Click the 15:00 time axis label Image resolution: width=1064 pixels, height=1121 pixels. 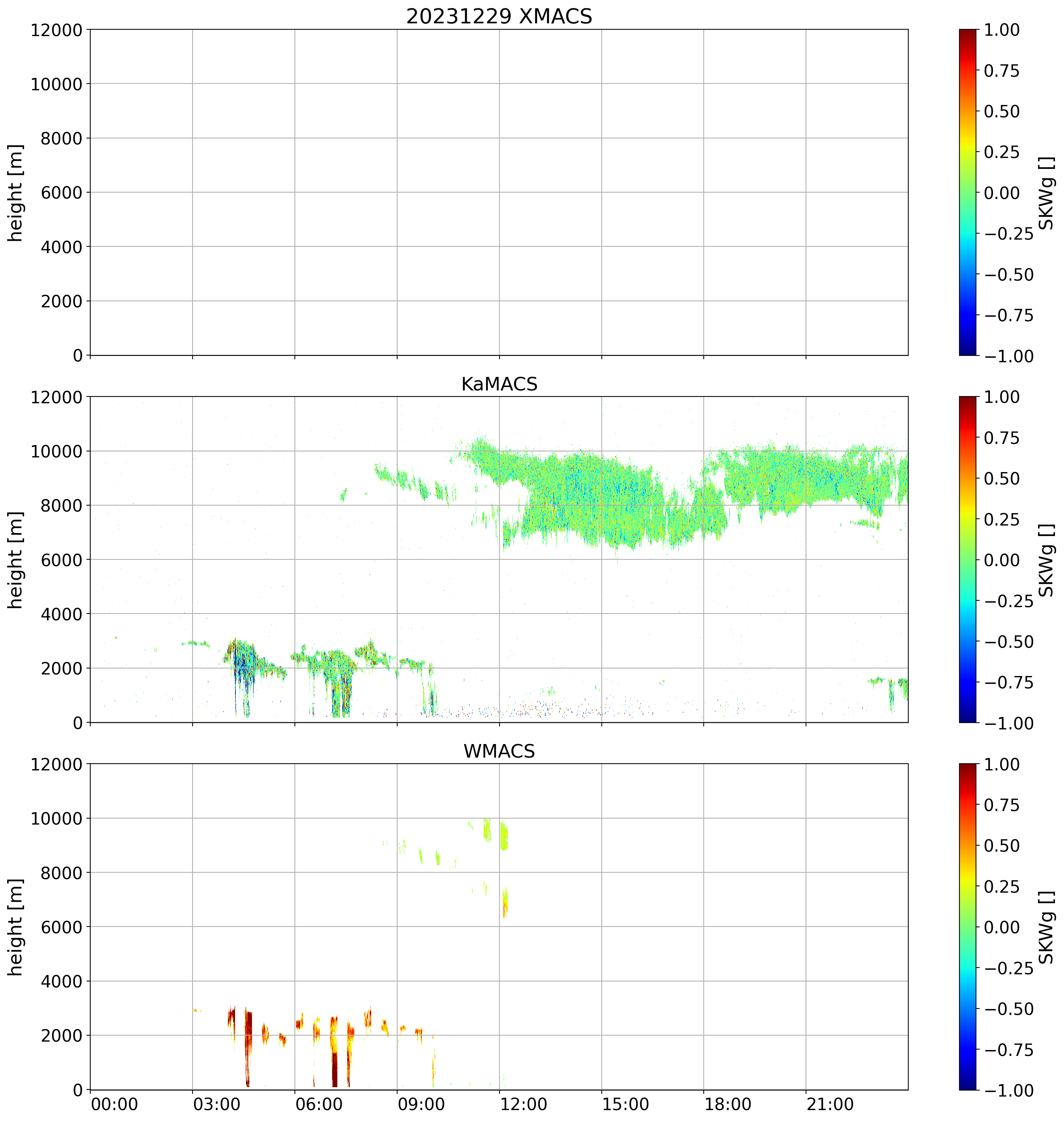pyautogui.click(x=625, y=1104)
